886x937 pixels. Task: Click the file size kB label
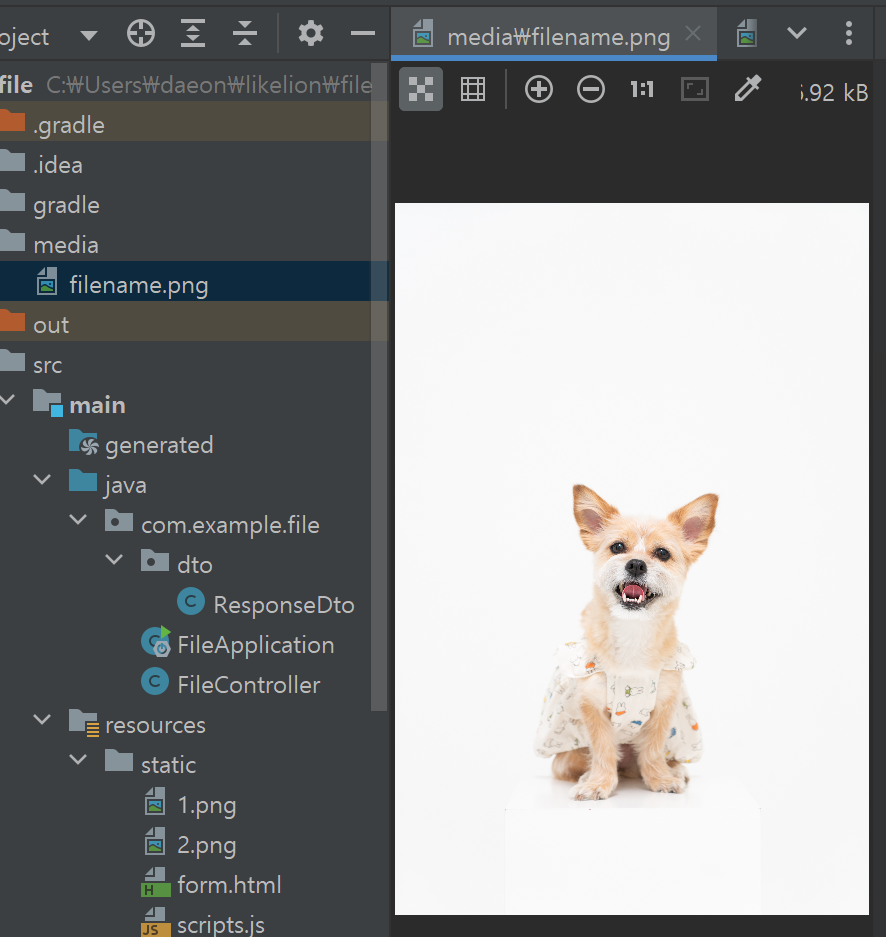pos(834,93)
